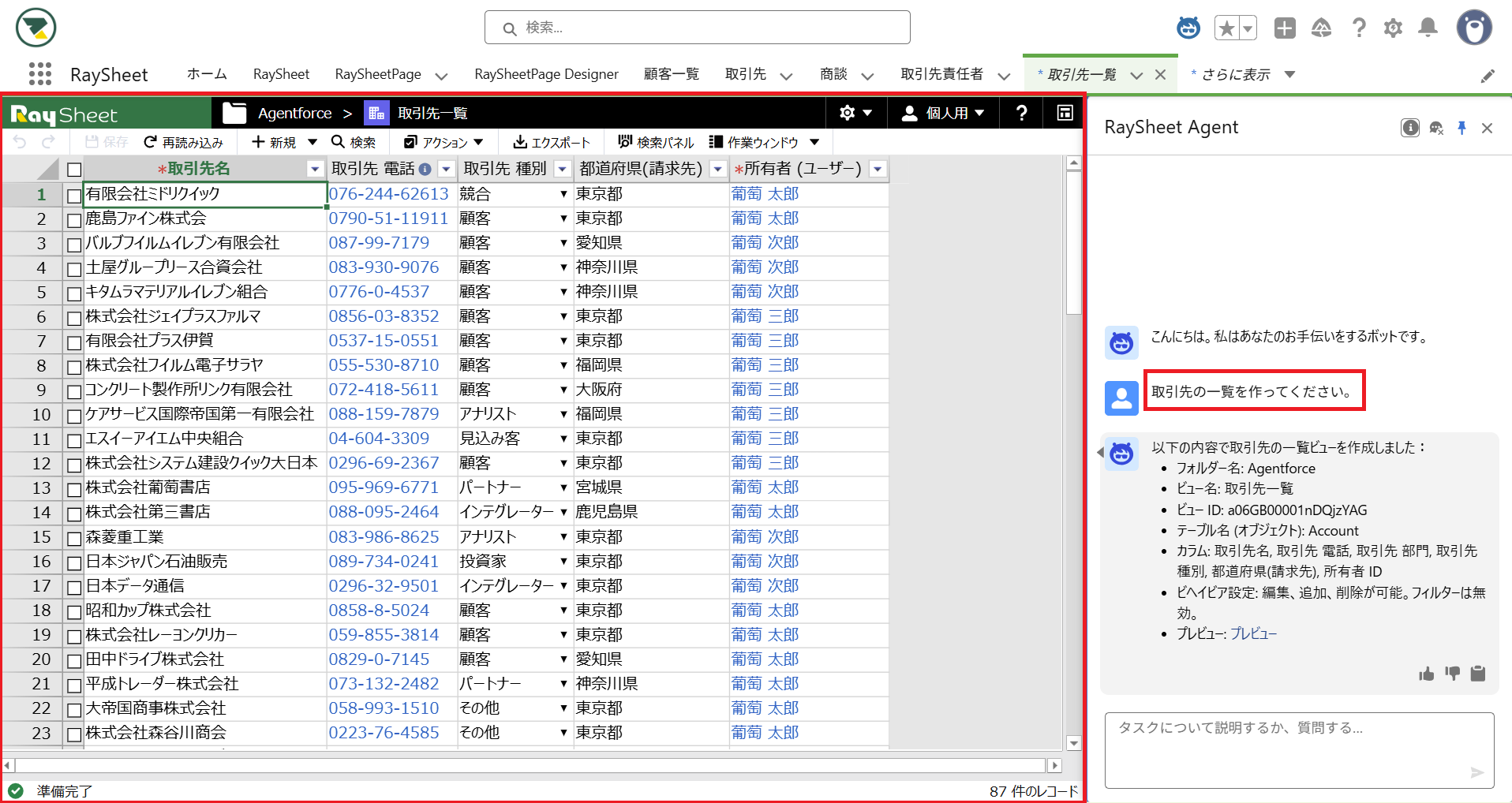
Task: Open the アクション dropdown menu
Action: 443,142
